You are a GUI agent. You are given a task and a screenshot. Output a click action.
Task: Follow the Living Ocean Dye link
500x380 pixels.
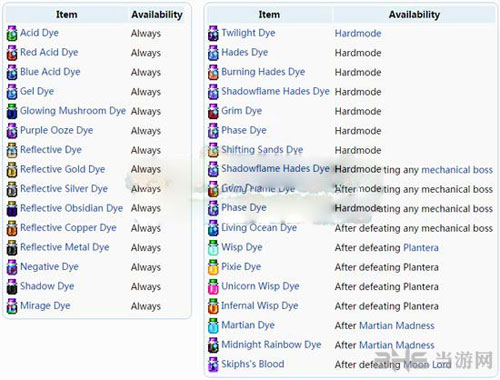[x=259, y=228]
